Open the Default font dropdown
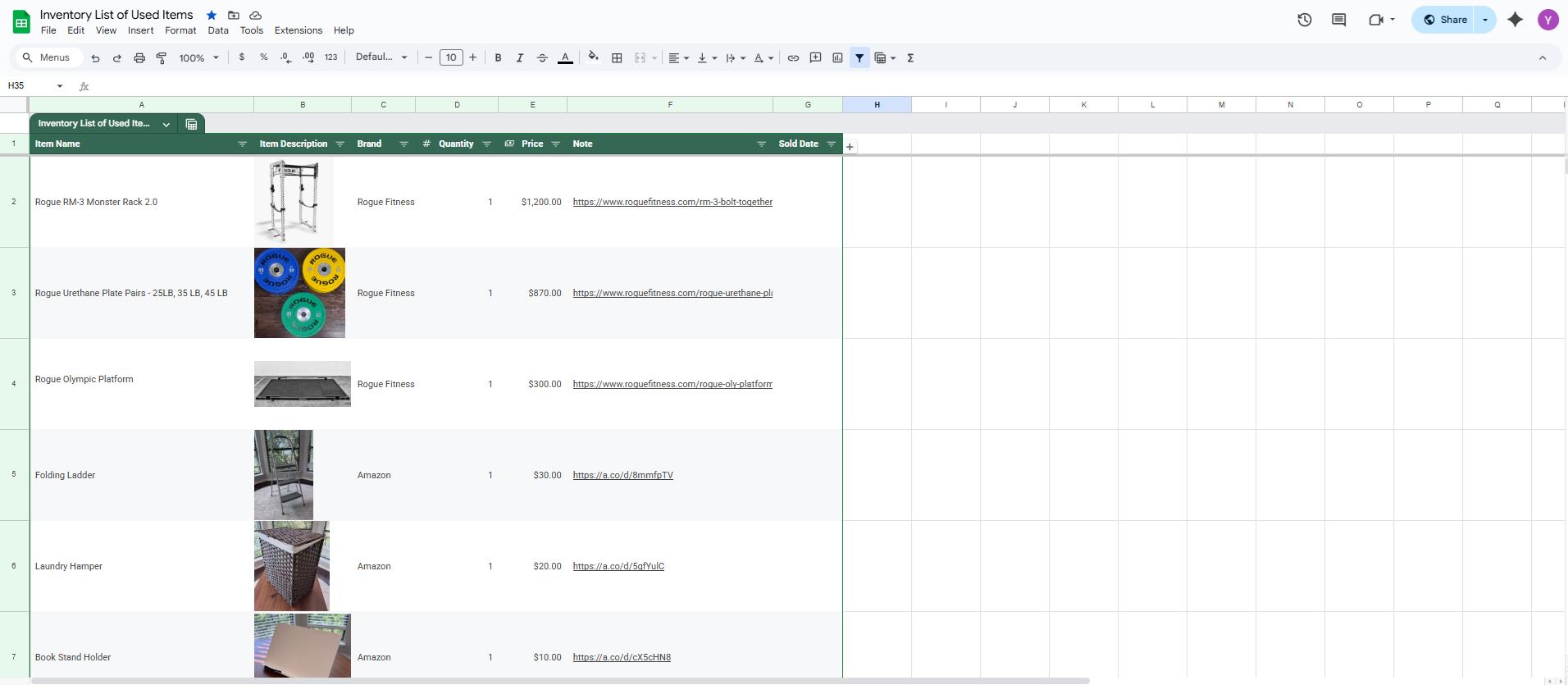Screen dimensions: 1568x685 (381, 57)
